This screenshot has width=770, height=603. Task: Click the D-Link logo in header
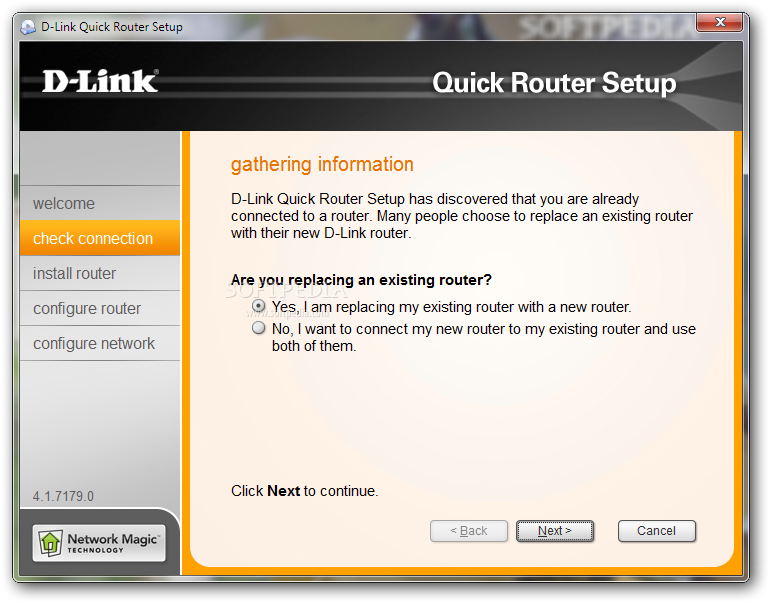point(100,82)
